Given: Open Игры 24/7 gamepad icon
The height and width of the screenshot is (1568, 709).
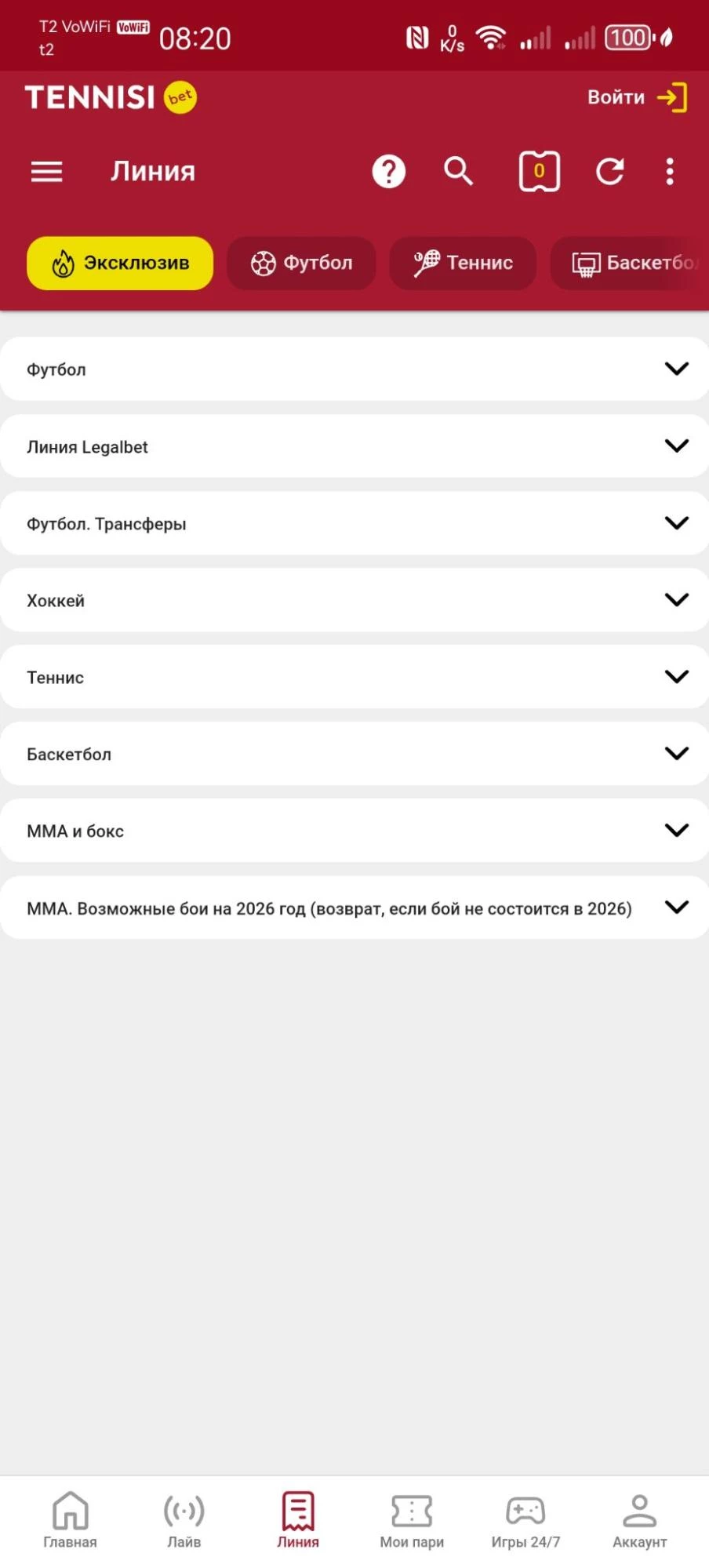Looking at the screenshot, I should click(525, 1519).
